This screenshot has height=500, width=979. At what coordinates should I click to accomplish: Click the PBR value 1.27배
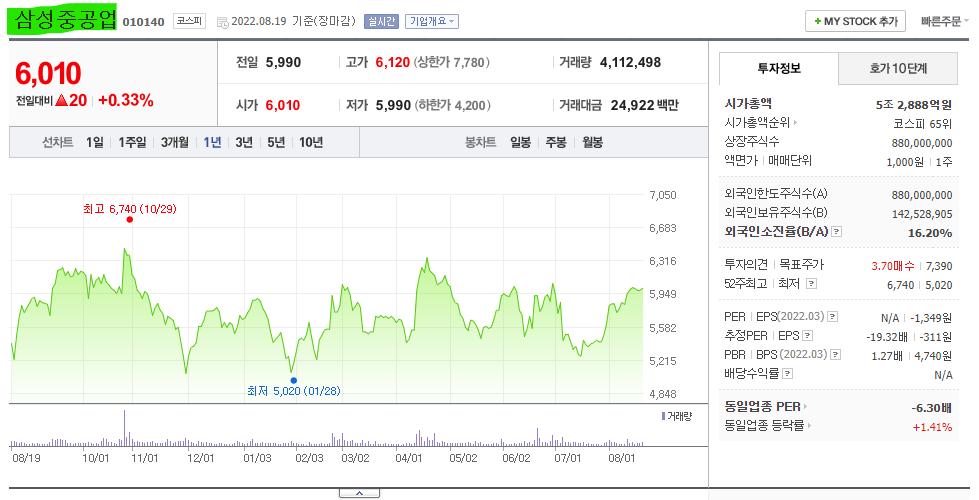[887, 356]
